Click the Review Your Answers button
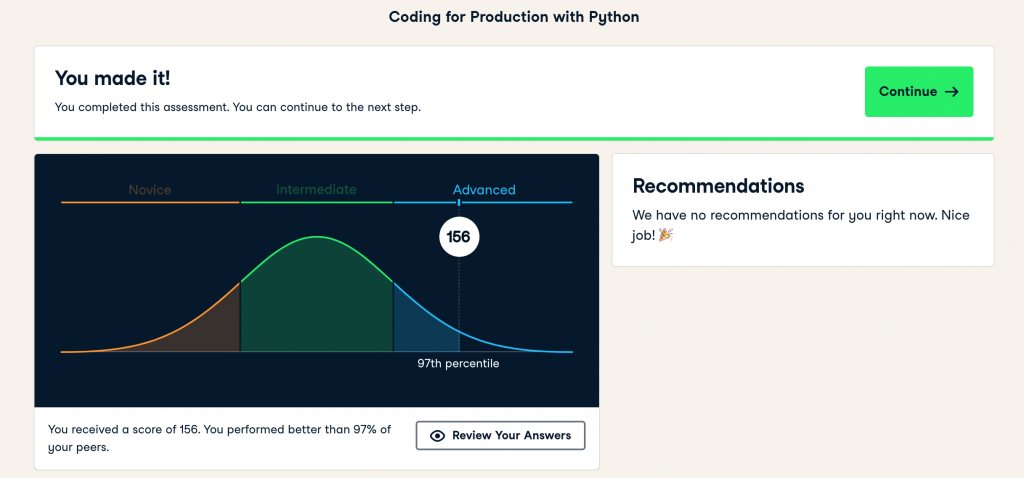Image resolution: width=1024 pixels, height=478 pixels. 500,436
